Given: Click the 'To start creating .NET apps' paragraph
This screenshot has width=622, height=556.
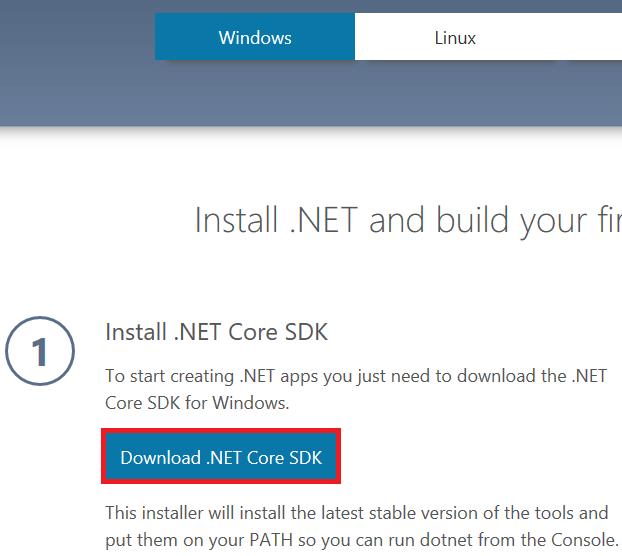Looking at the screenshot, I should [356, 389].
